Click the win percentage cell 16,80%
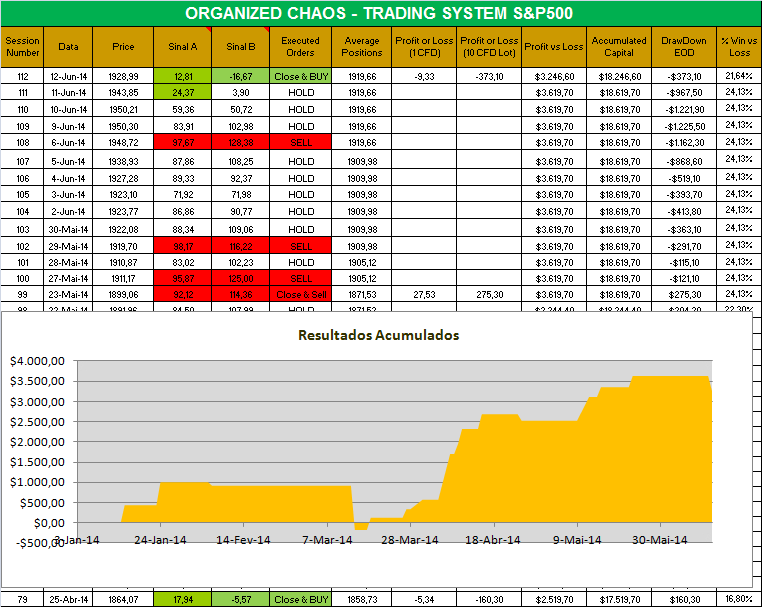Image resolution: width=762 pixels, height=607 pixels. [x=739, y=599]
